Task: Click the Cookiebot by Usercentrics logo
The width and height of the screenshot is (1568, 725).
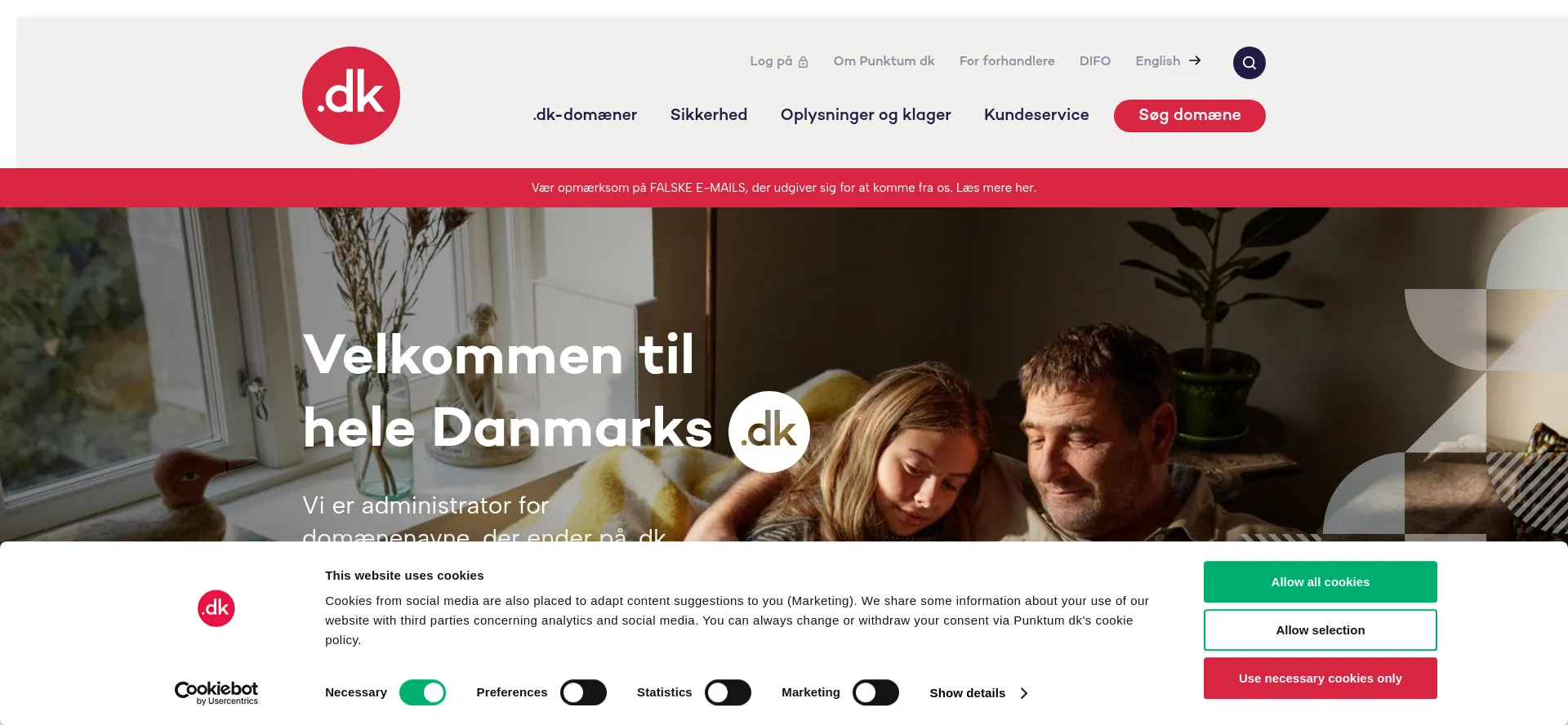Action: [x=216, y=692]
